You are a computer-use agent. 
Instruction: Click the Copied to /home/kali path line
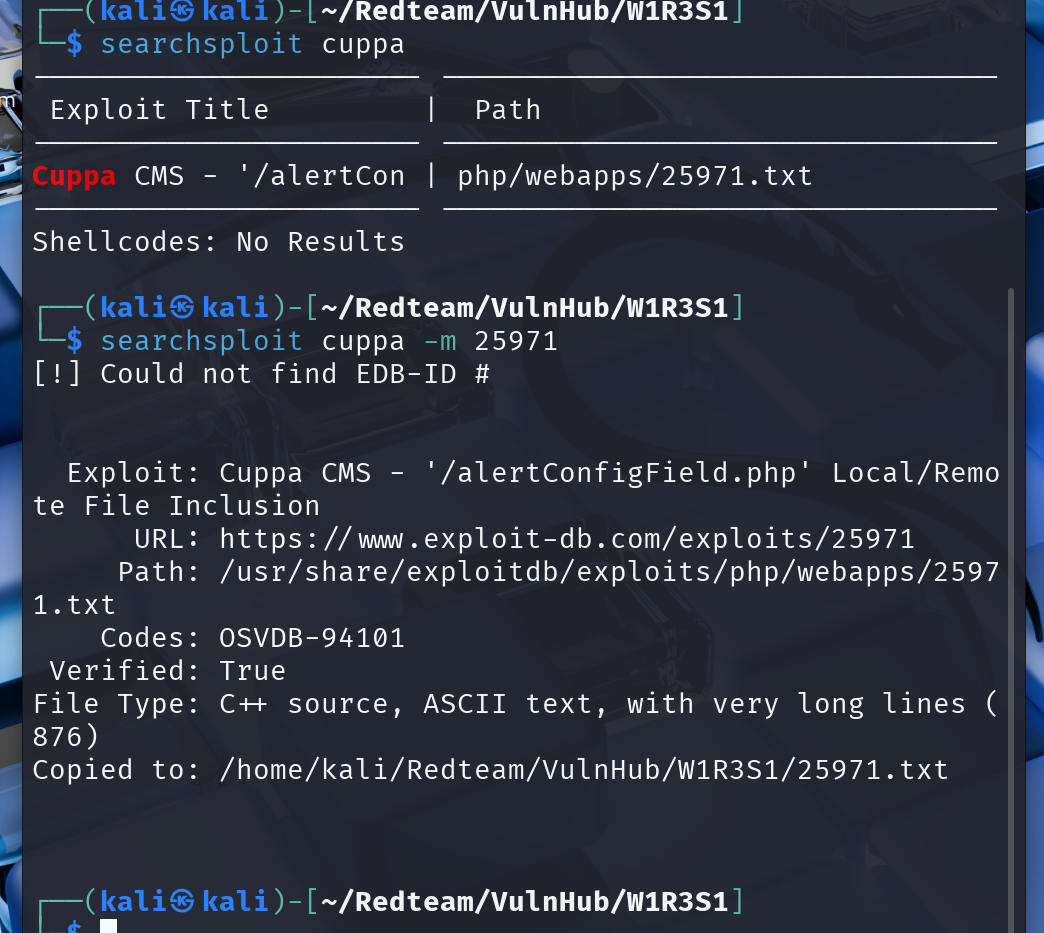[491, 770]
